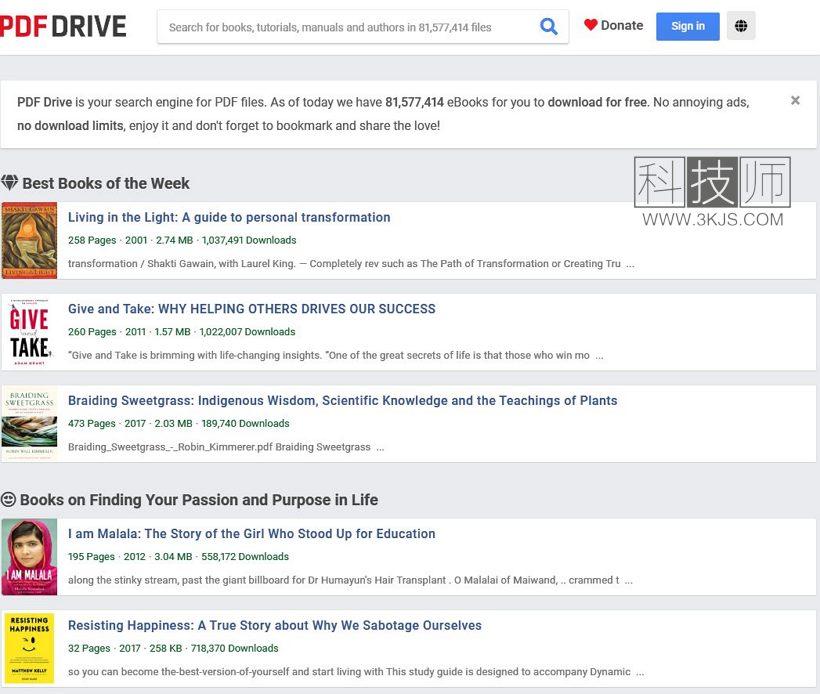Open the globe language selector
This screenshot has width=820, height=694.
pos(741,26)
